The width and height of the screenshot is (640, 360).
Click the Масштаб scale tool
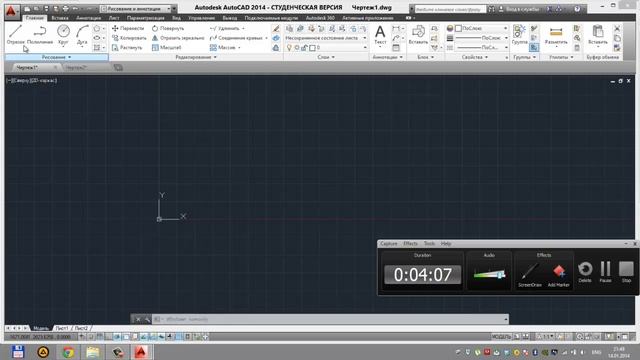tap(167, 48)
